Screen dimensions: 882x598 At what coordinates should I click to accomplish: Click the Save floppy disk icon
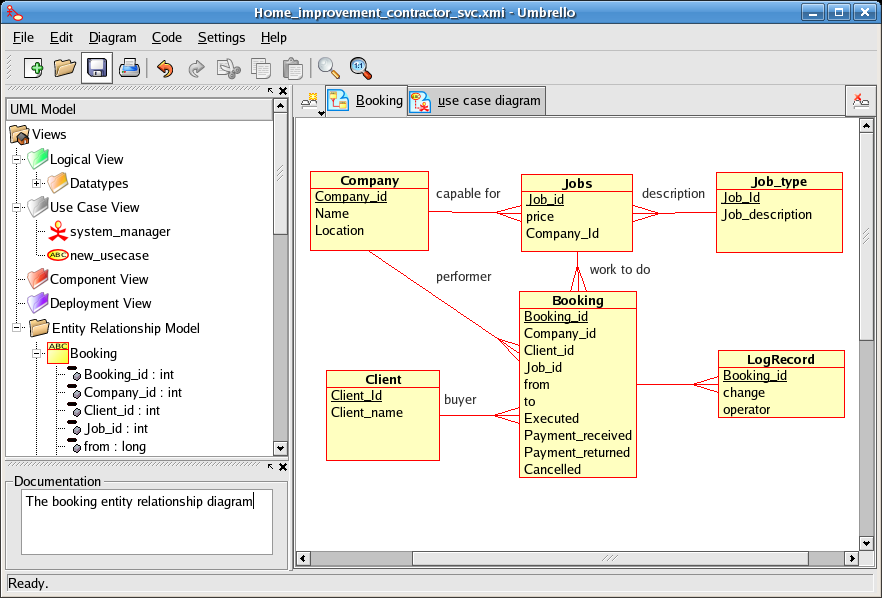coord(97,69)
